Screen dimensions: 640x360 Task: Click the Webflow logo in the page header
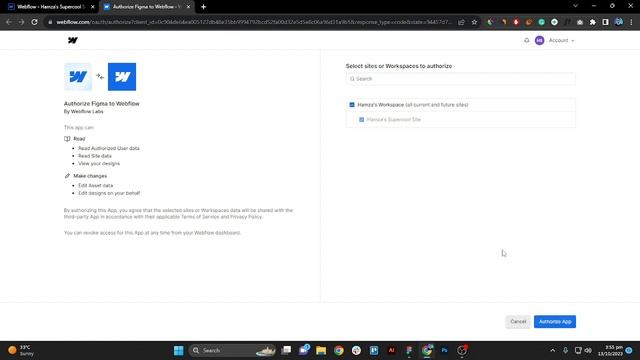click(73, 40)
